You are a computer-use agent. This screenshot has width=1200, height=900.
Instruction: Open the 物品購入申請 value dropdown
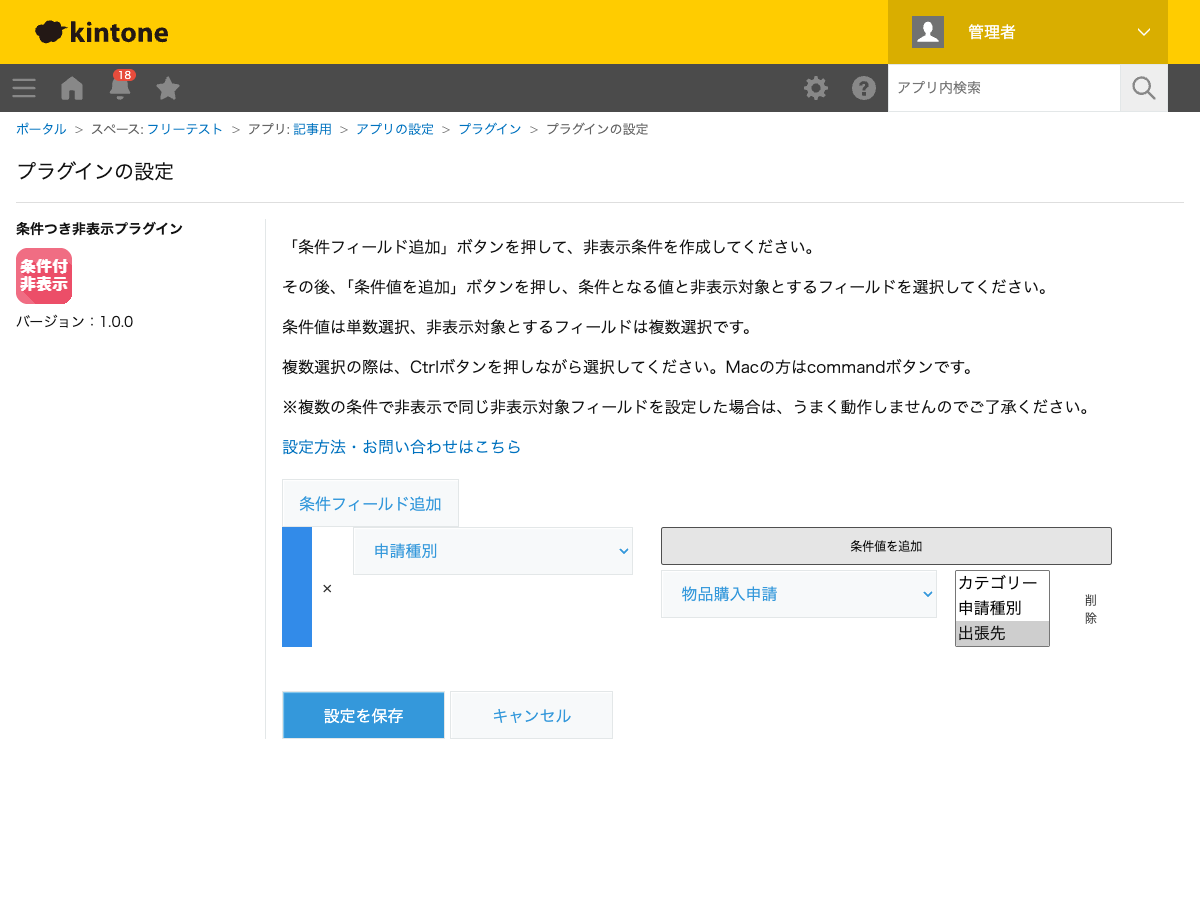799,594
